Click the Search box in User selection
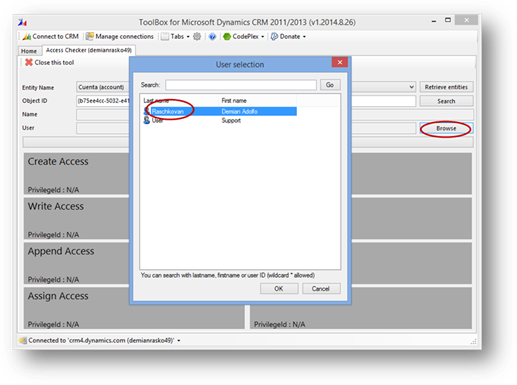 [241, 85]
